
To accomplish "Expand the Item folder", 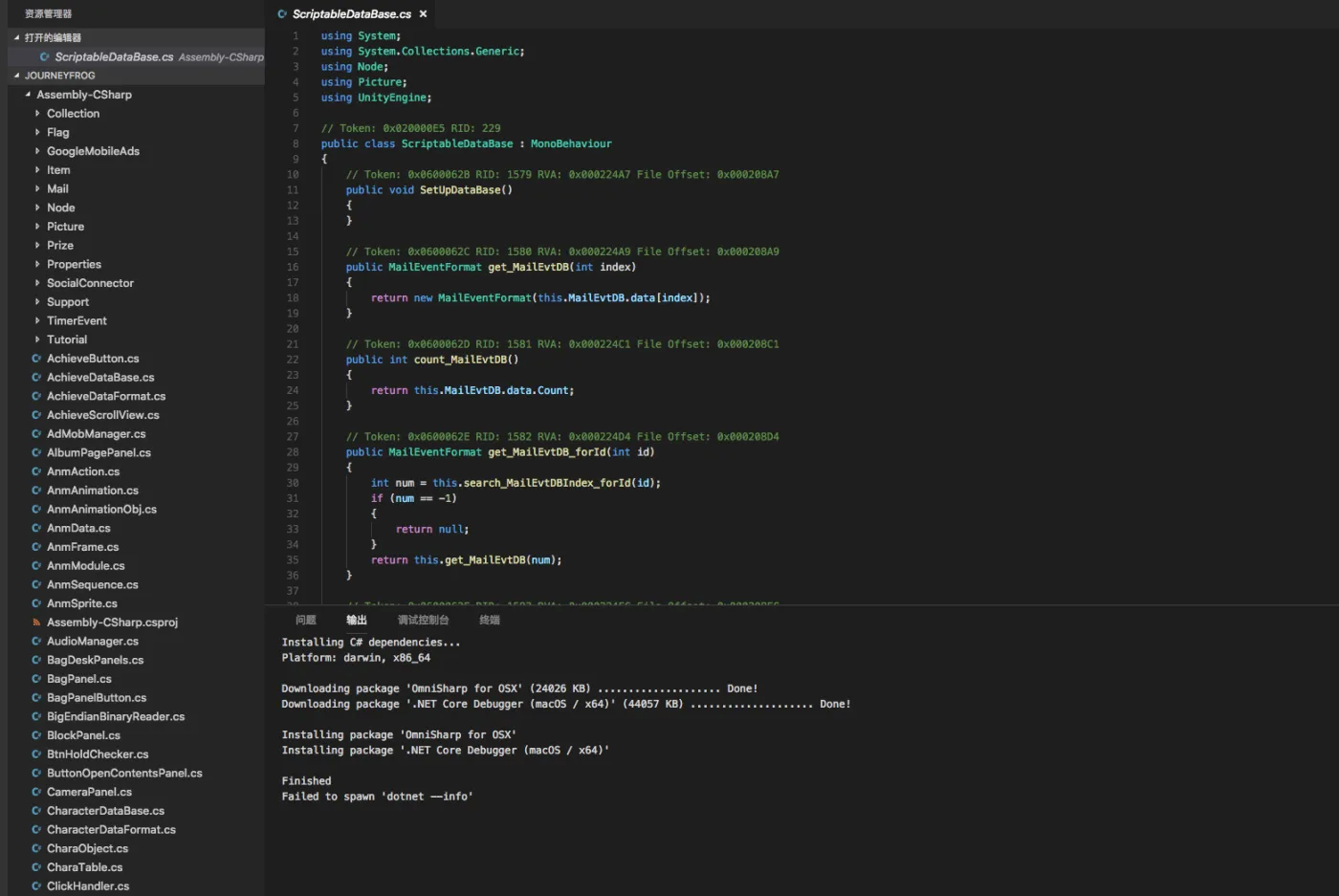I will [x=37, y=170].
